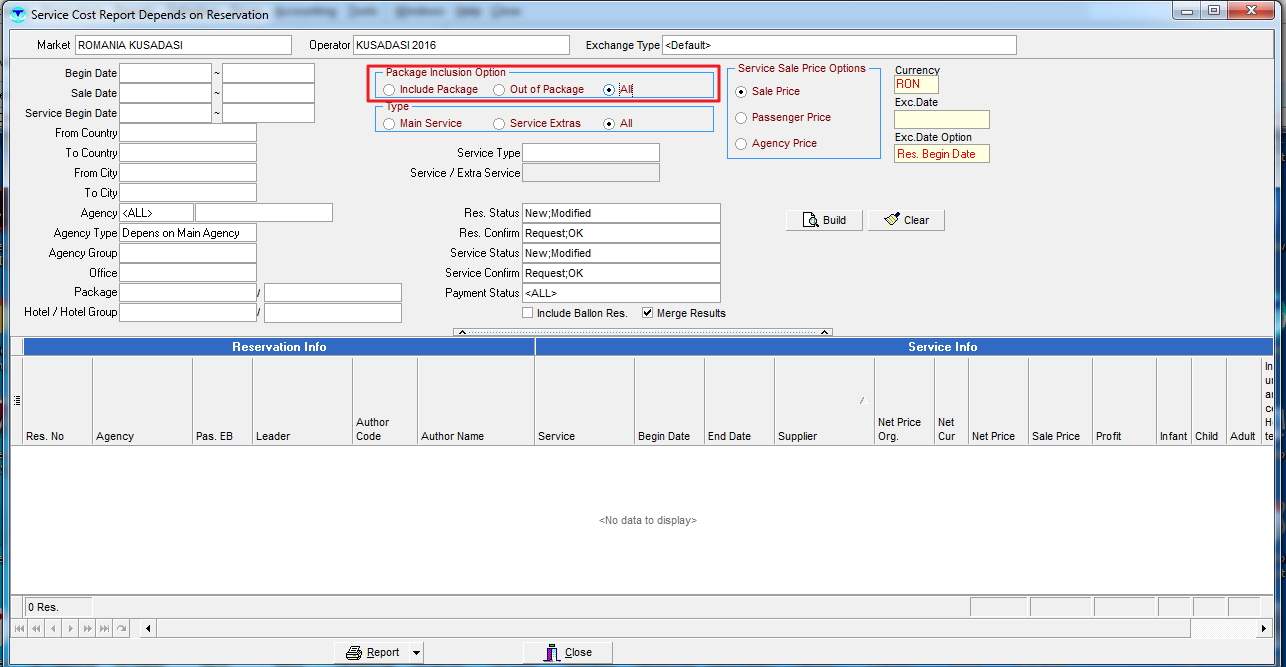
Task: Click the previous page navigator arrow
Action: 37,628
